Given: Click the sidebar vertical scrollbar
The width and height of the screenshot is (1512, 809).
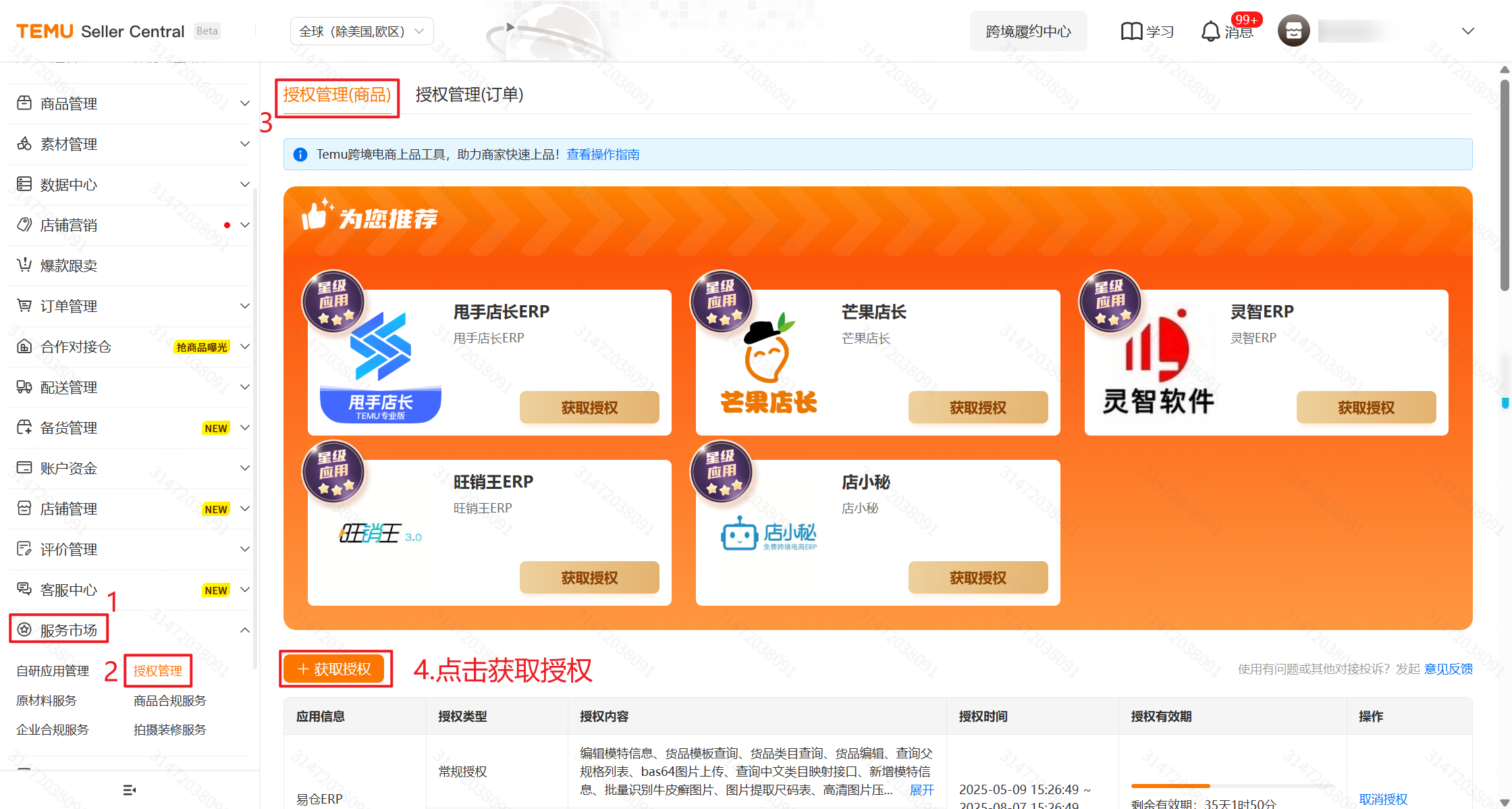Looking at the screenshot, I should click(255, 429).
